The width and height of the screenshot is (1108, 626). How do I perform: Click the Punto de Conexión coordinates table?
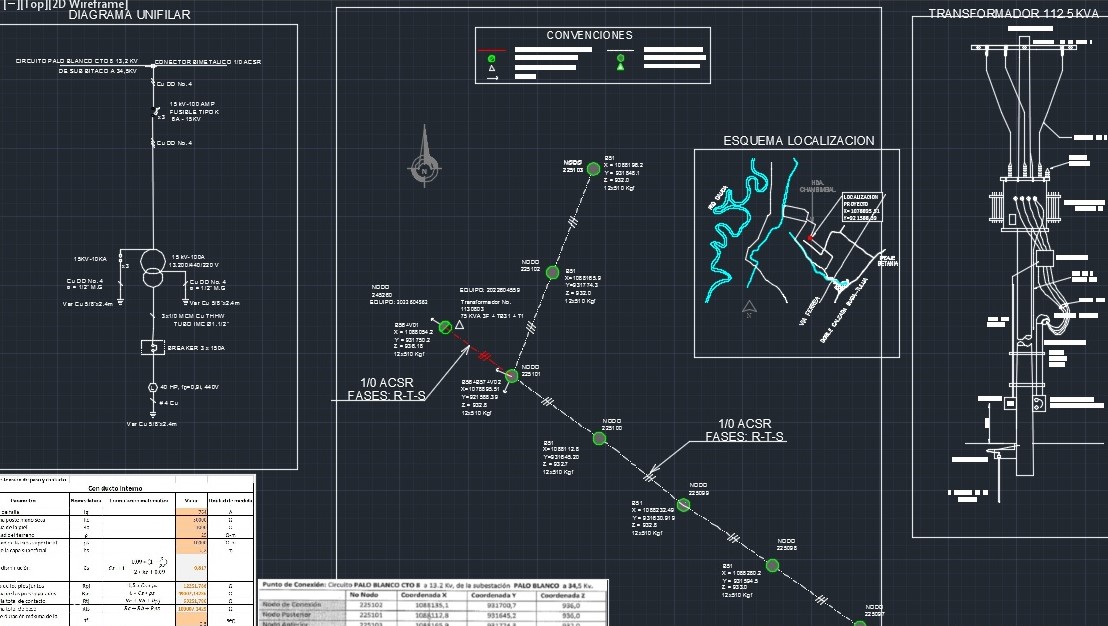[x=432, y=602]
